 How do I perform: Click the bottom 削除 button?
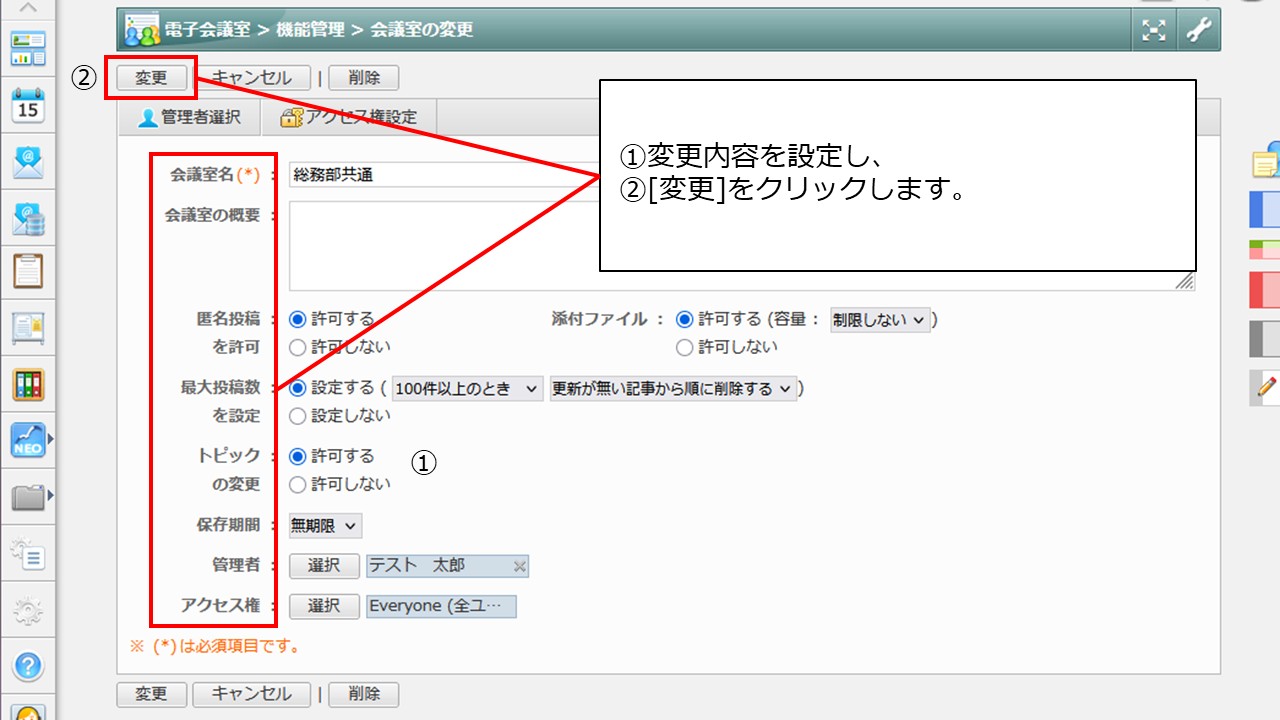pyautogui.click(x=364, y=694)
